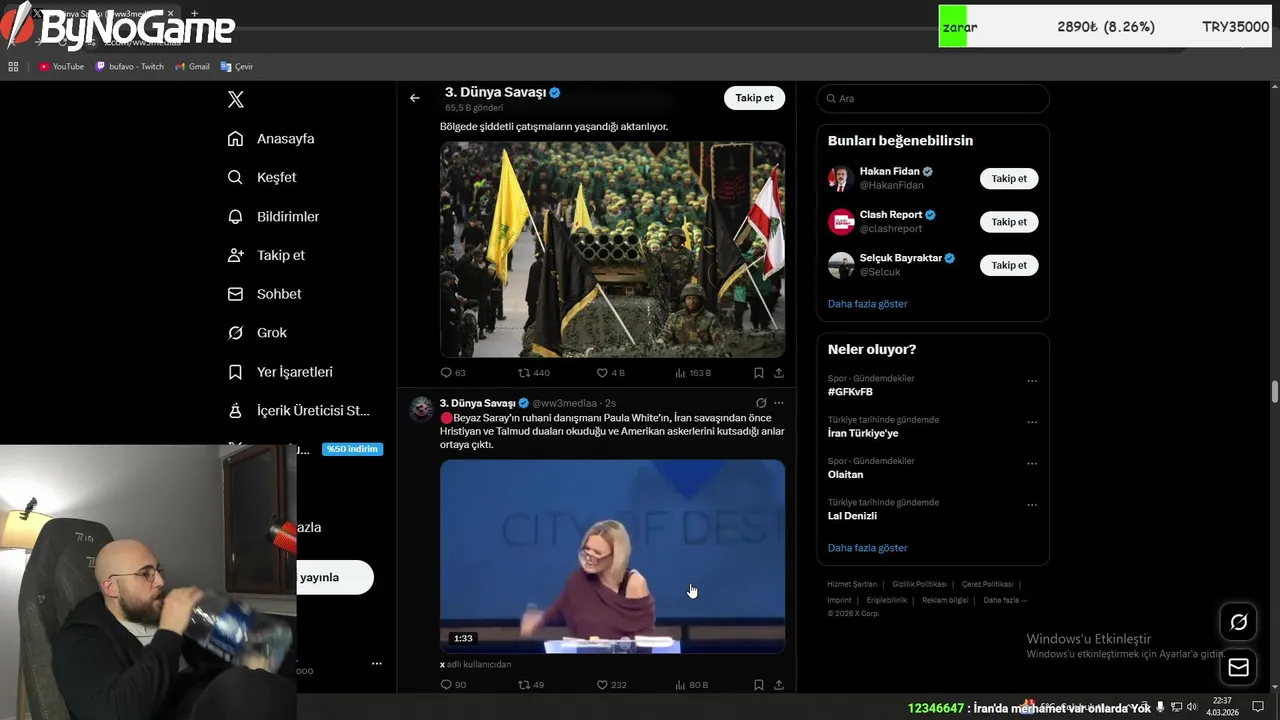
Task: Open Keşfet explore page
Action: (x=262, y=177)
